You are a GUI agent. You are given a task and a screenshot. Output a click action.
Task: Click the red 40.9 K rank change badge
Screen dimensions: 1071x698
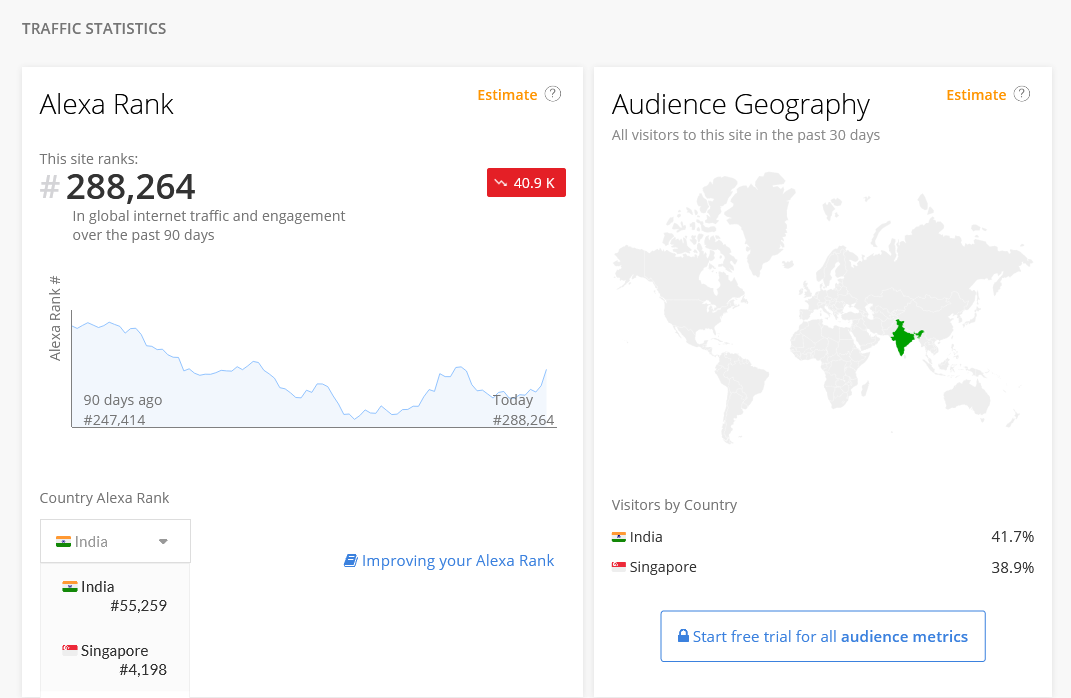click(526, 182)
